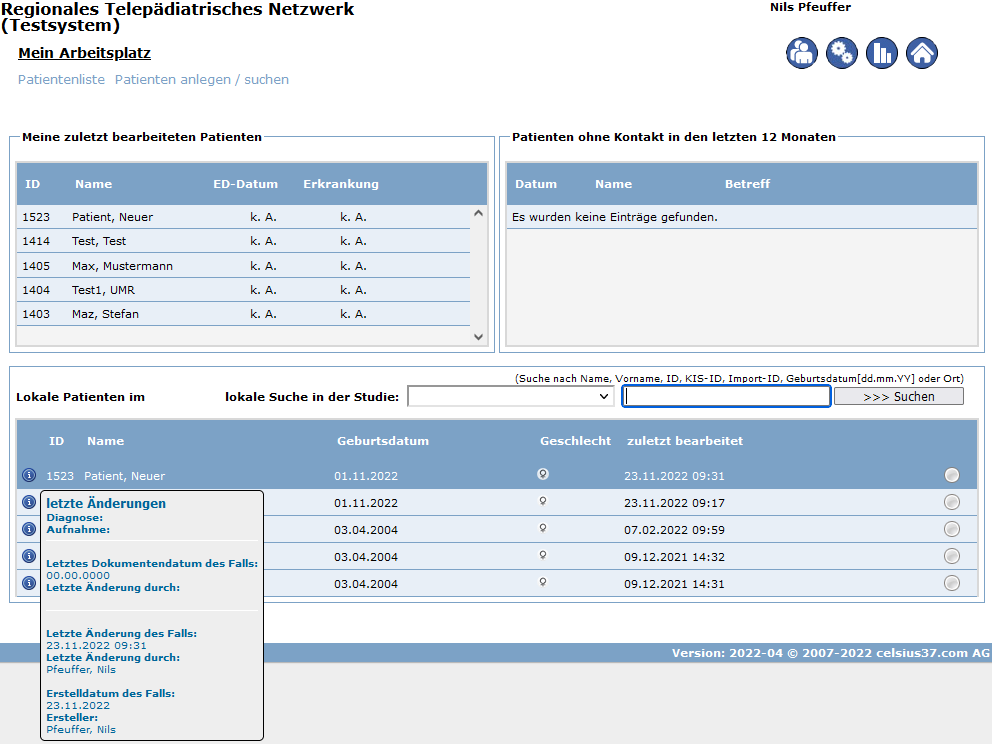
Task: Click gender symbol in row 09.12.2021 14:31
Action: point(543,583)
